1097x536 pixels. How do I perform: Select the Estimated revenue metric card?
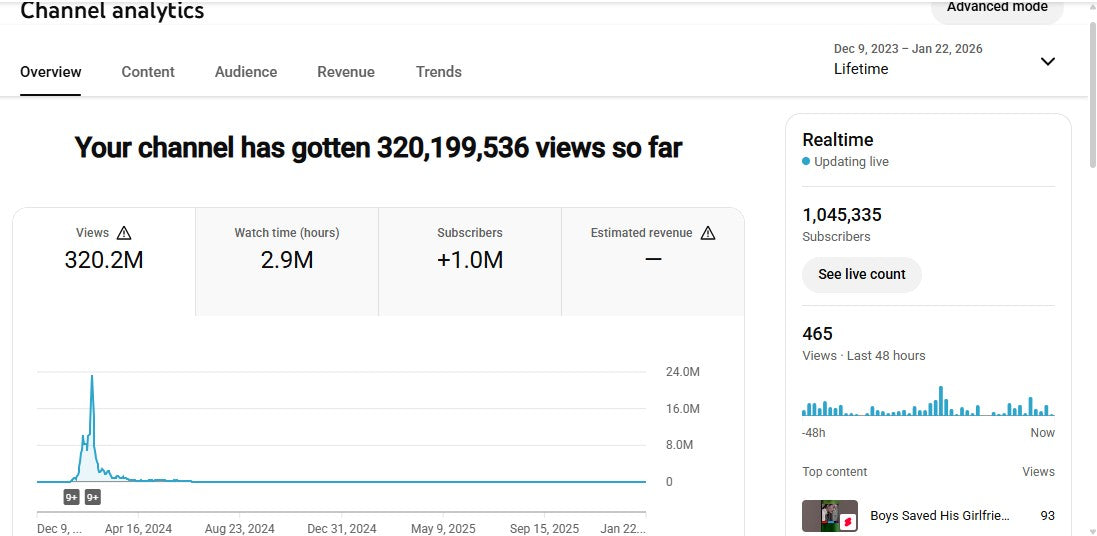pos(652,260)
